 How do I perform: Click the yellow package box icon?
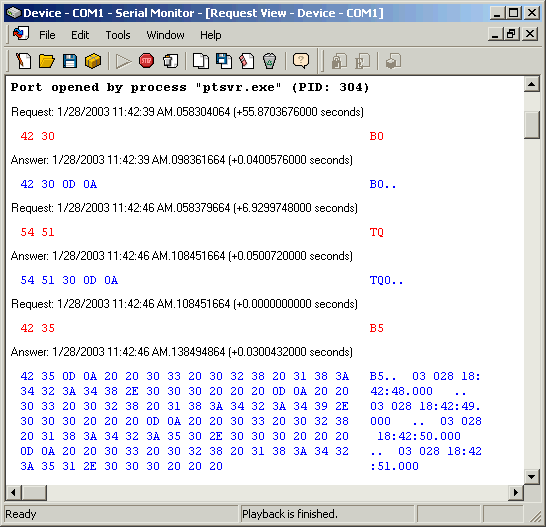coord(93,61)
